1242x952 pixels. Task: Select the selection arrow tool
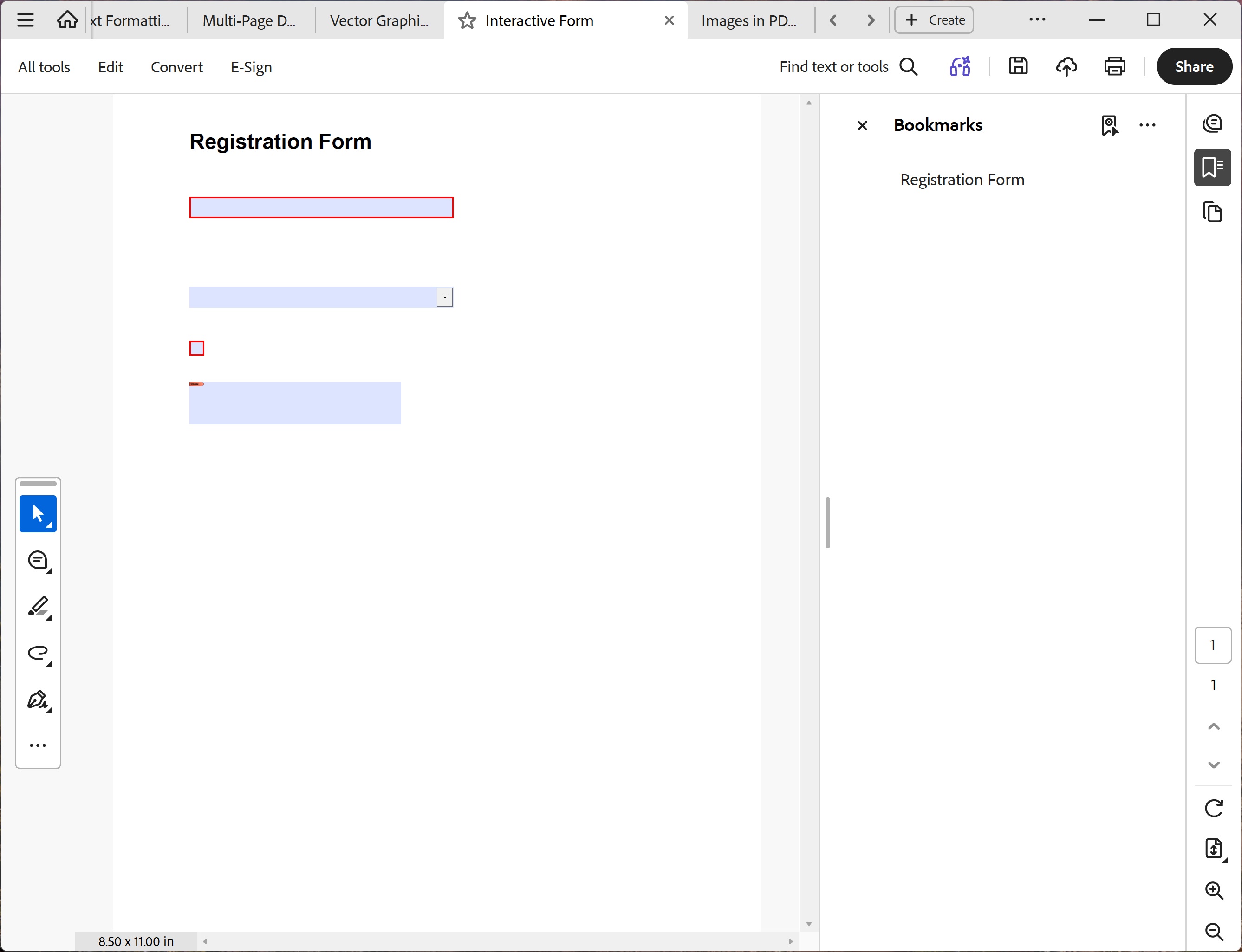38,513
